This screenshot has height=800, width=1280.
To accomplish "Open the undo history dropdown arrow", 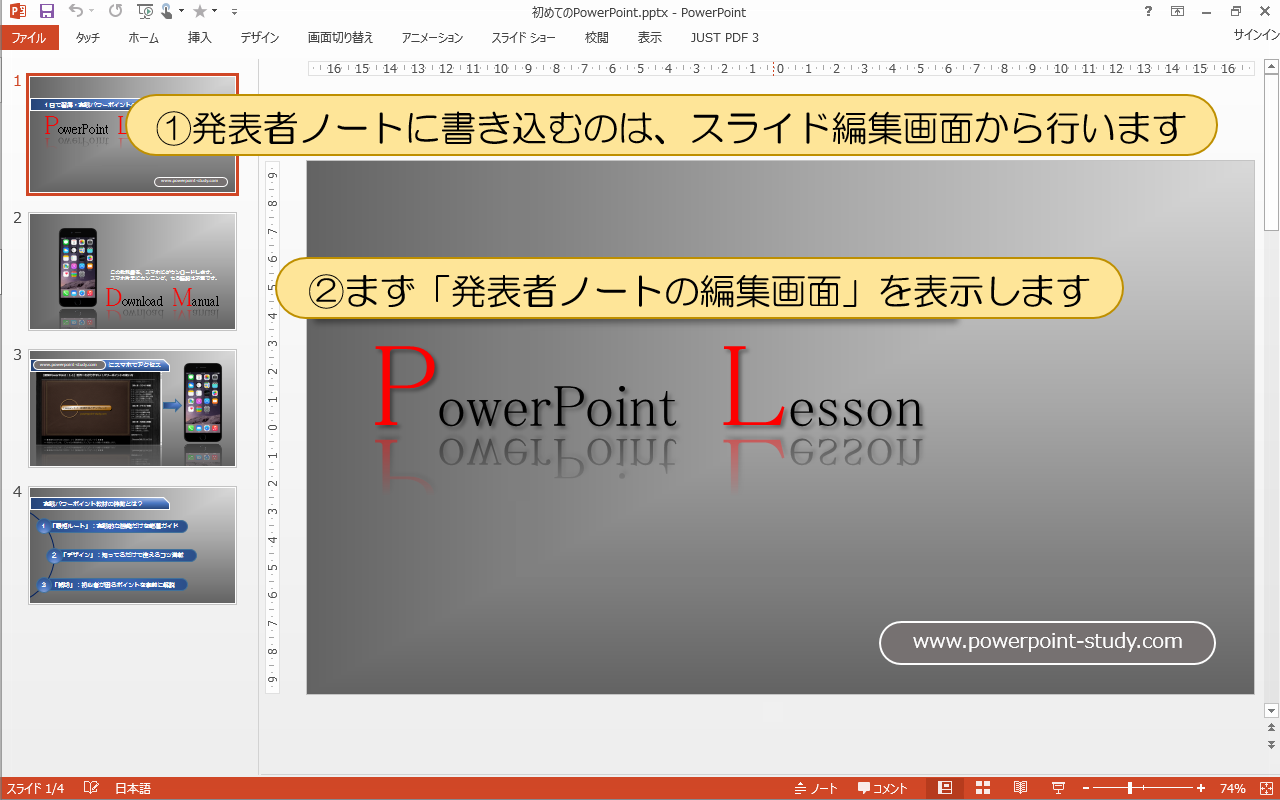I will pos(92,12).
